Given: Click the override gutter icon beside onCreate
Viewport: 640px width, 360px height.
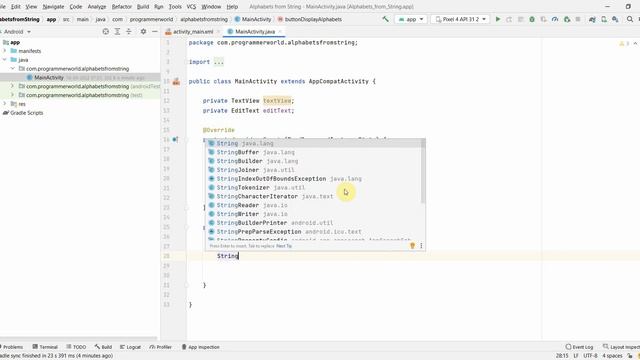Looking at the screenshot, I should [175, 140].
